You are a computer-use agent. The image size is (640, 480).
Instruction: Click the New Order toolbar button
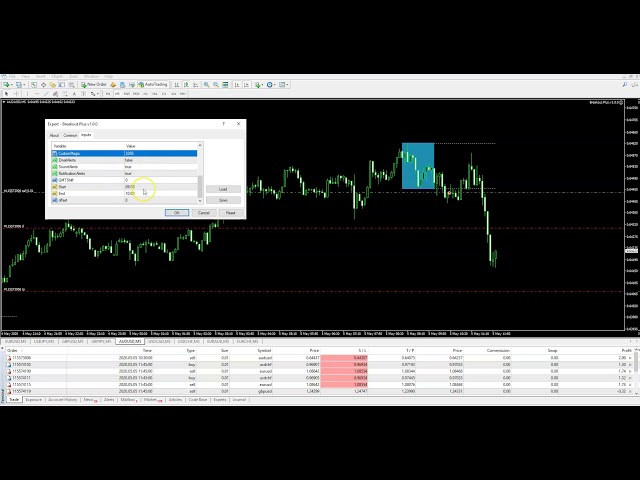(x=95, y=85)
